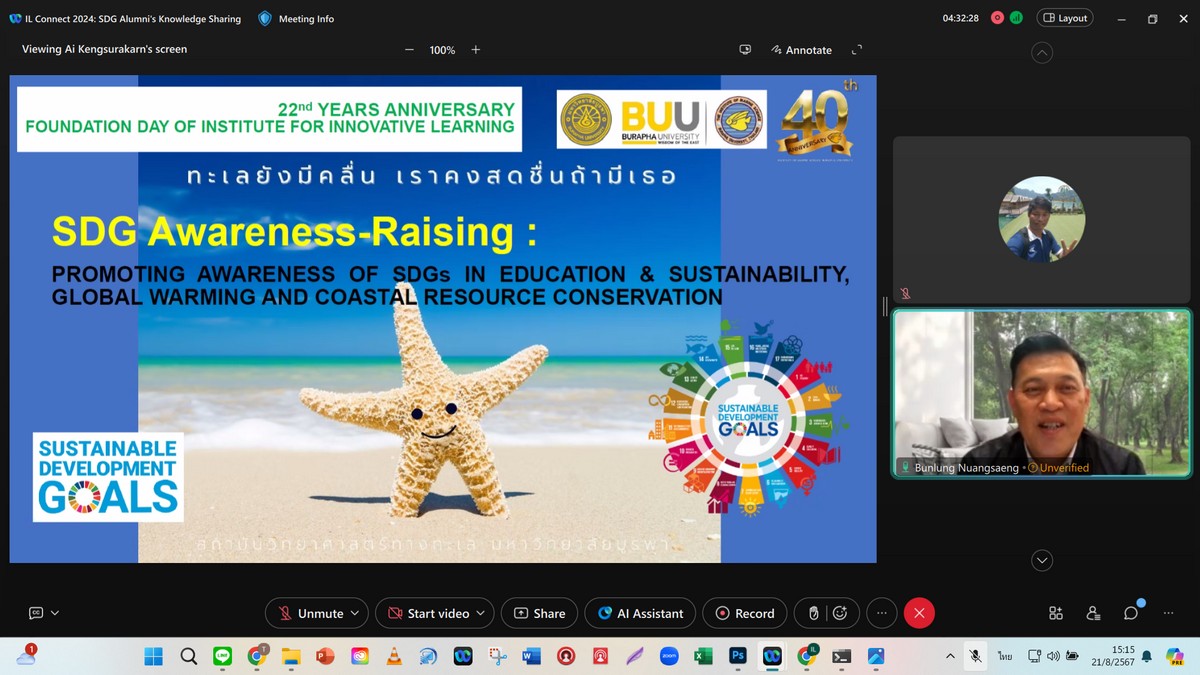The image size is (1200, 675).
Task: Click the Share content button
Action: point(540,613)
